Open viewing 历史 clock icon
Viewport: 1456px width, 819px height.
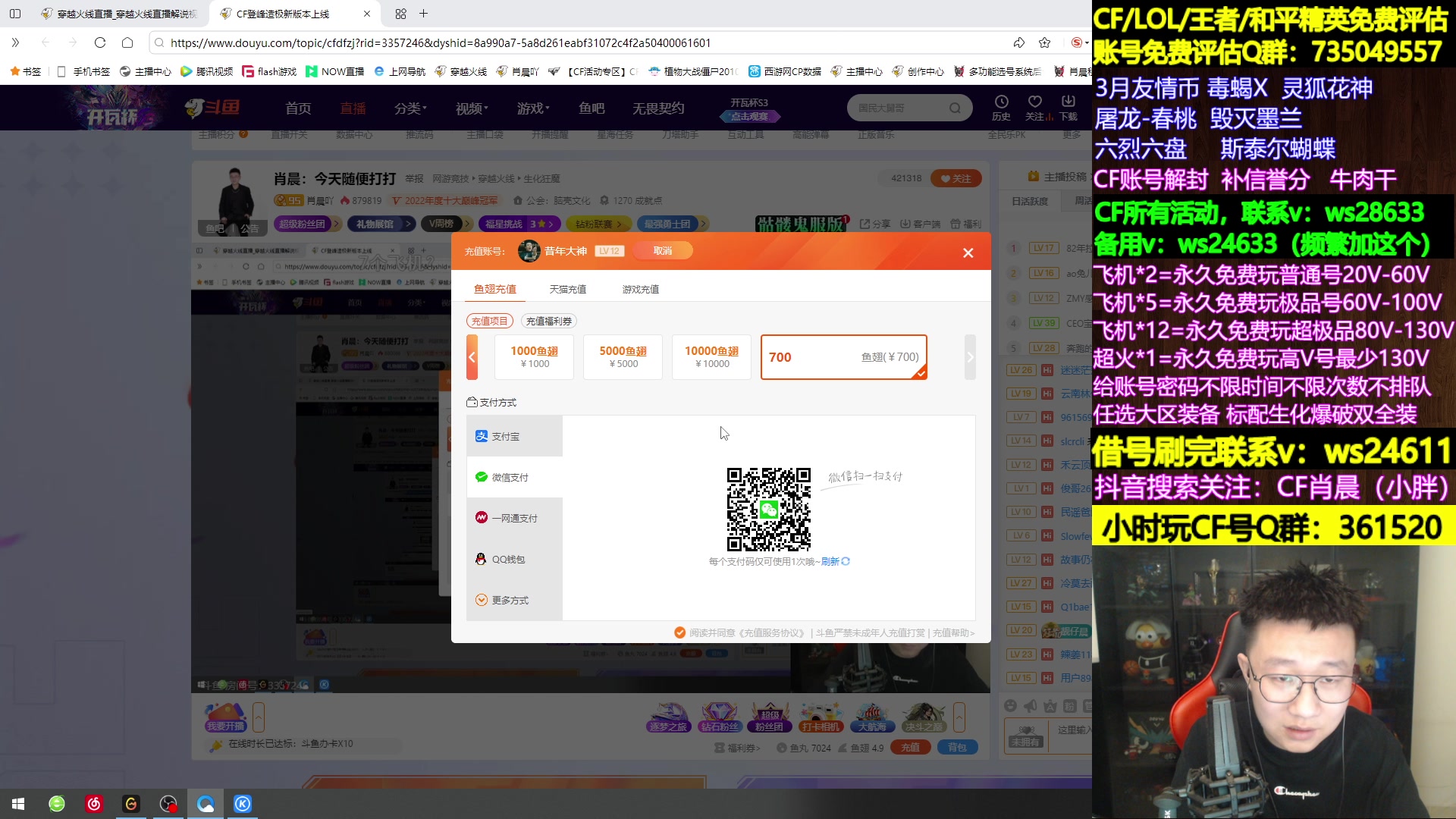tap(1001, 108)
